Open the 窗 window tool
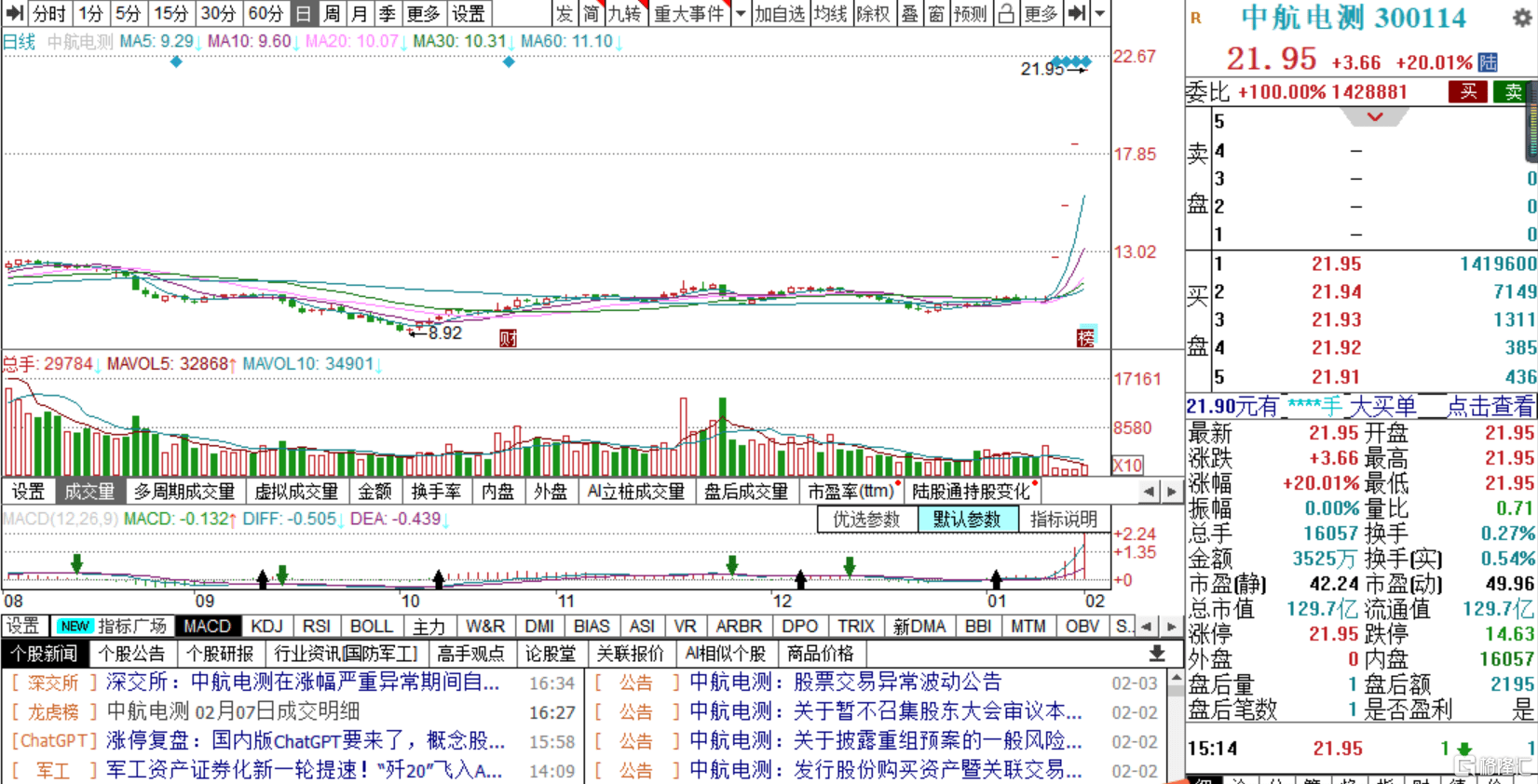1538x784 pixels. point(936,13)
